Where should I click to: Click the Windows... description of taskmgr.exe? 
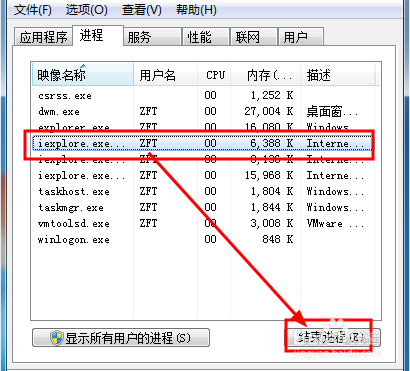[x=335, y=208]
